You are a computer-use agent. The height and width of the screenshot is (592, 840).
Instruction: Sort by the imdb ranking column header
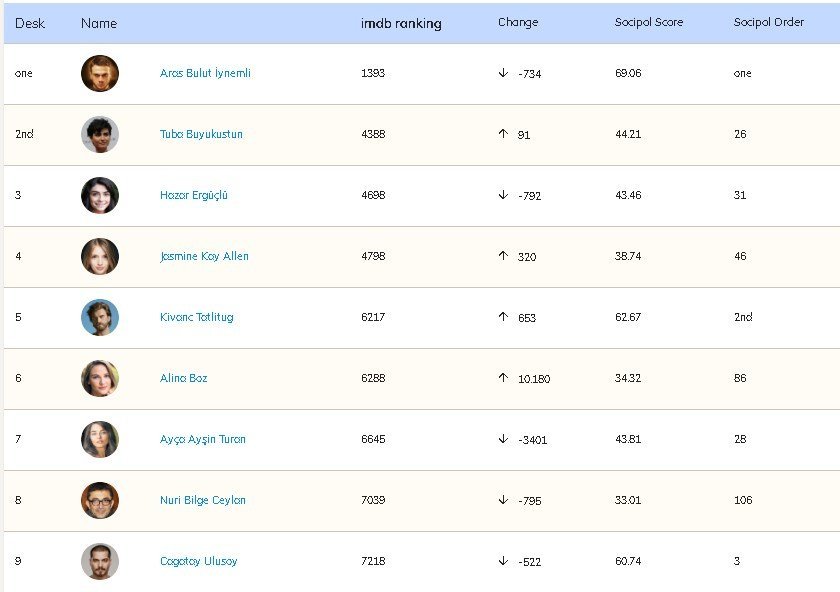click(x=401, y=23)
